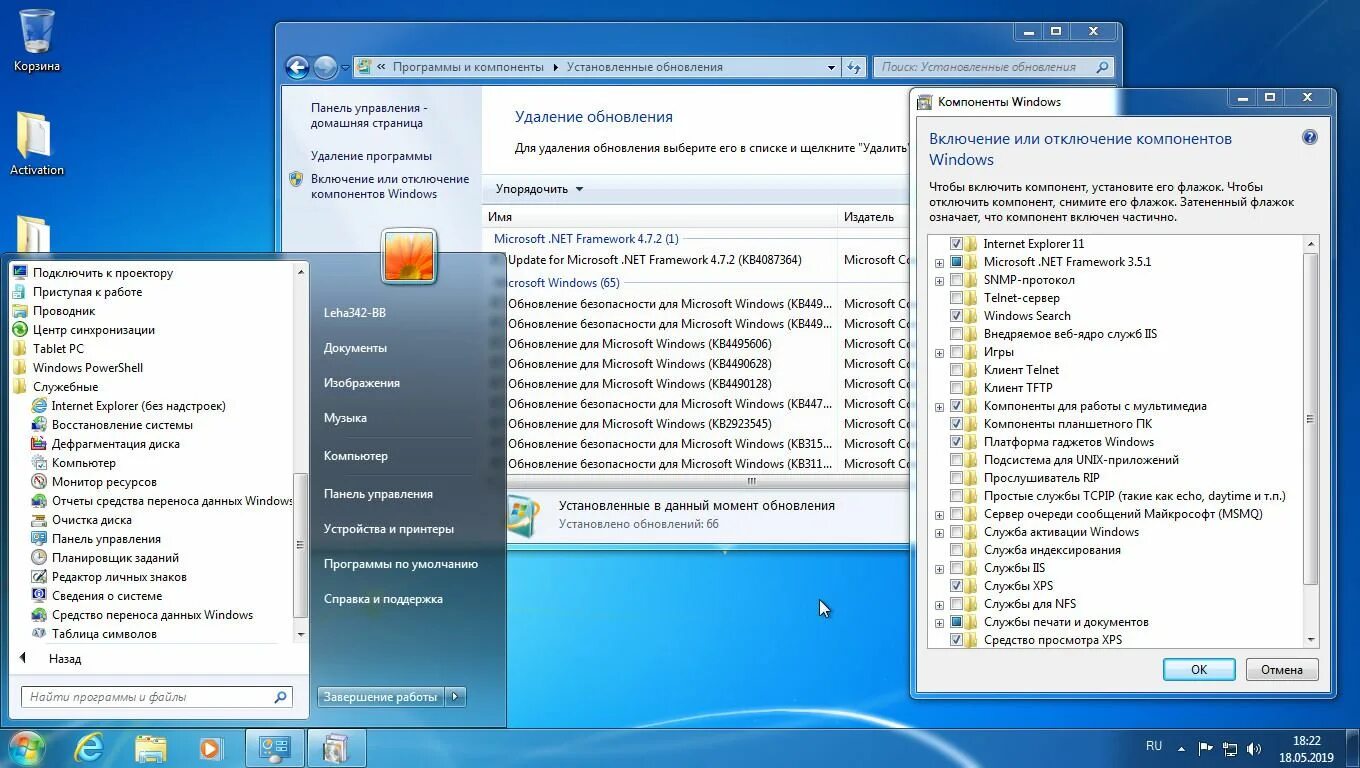Viewport: 1360px width, 768px height.
Task: Open Панель управления in Start menu right pane
Action: [x=378, y=494]
